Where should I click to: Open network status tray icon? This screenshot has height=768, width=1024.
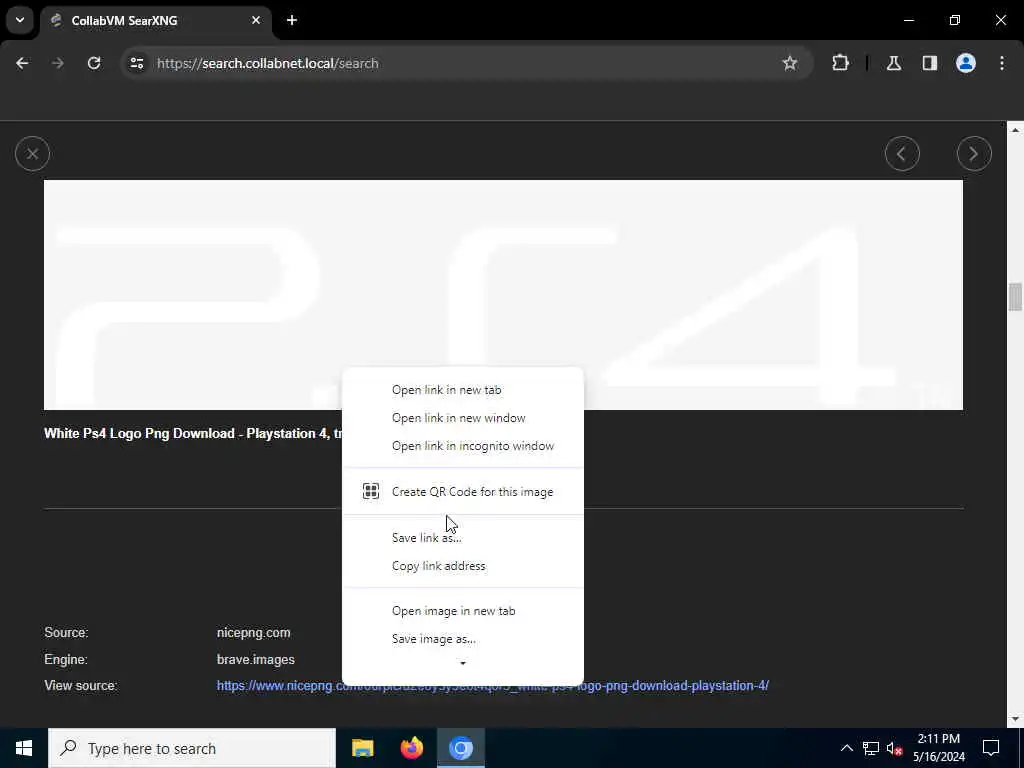pos(871,748)
